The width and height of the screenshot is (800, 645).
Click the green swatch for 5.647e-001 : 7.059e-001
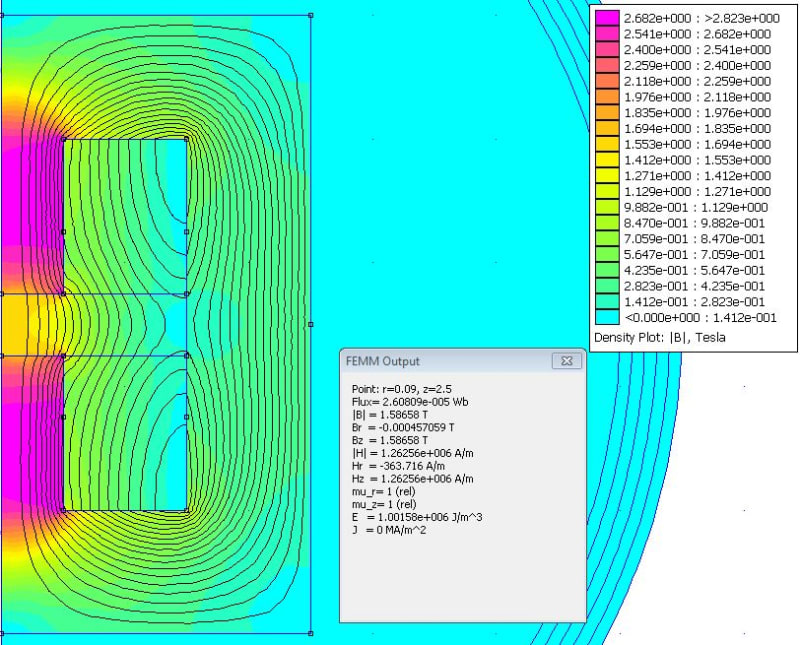click(x=607, y=255)
